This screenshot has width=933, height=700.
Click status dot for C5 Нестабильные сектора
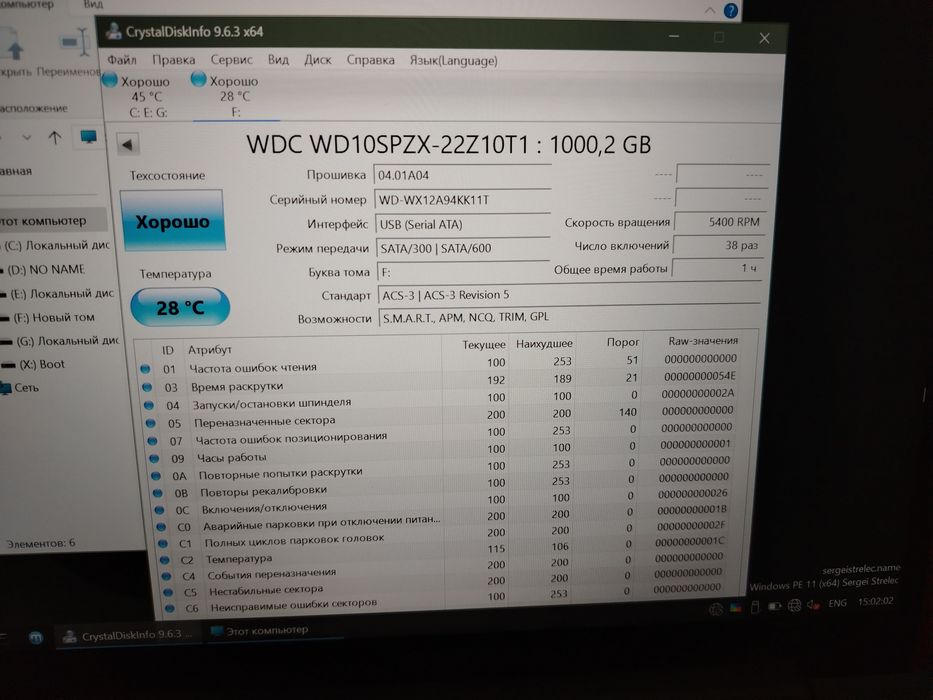point(168,592)
